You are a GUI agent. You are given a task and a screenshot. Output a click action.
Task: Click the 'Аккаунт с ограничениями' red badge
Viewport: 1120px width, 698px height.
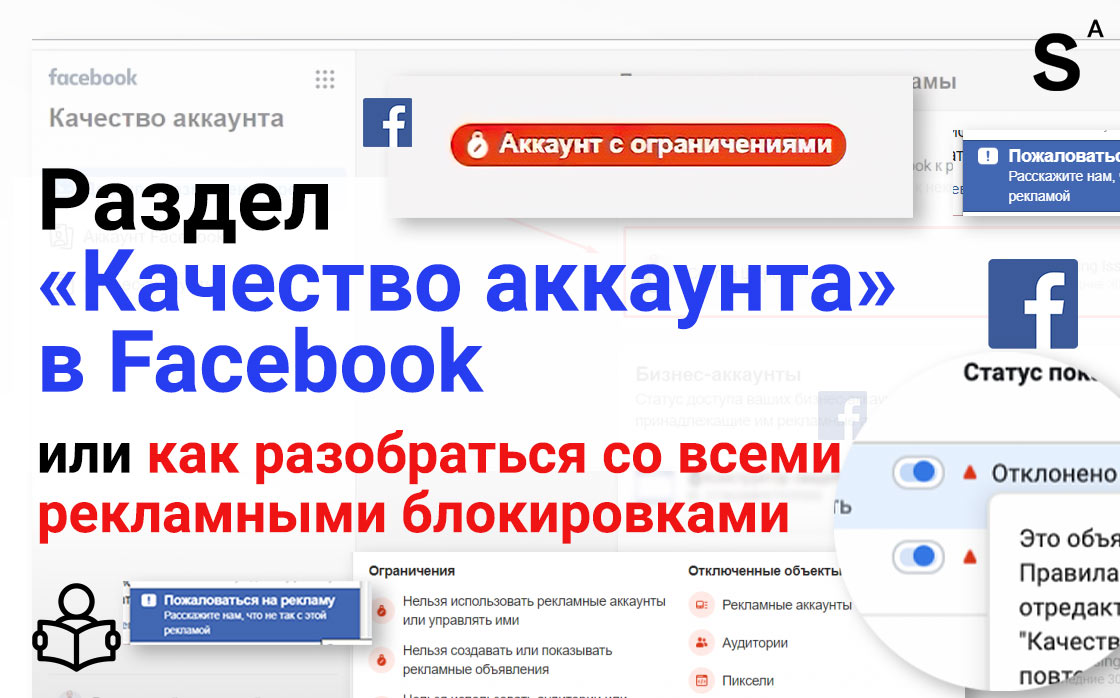tap(649, 144)
